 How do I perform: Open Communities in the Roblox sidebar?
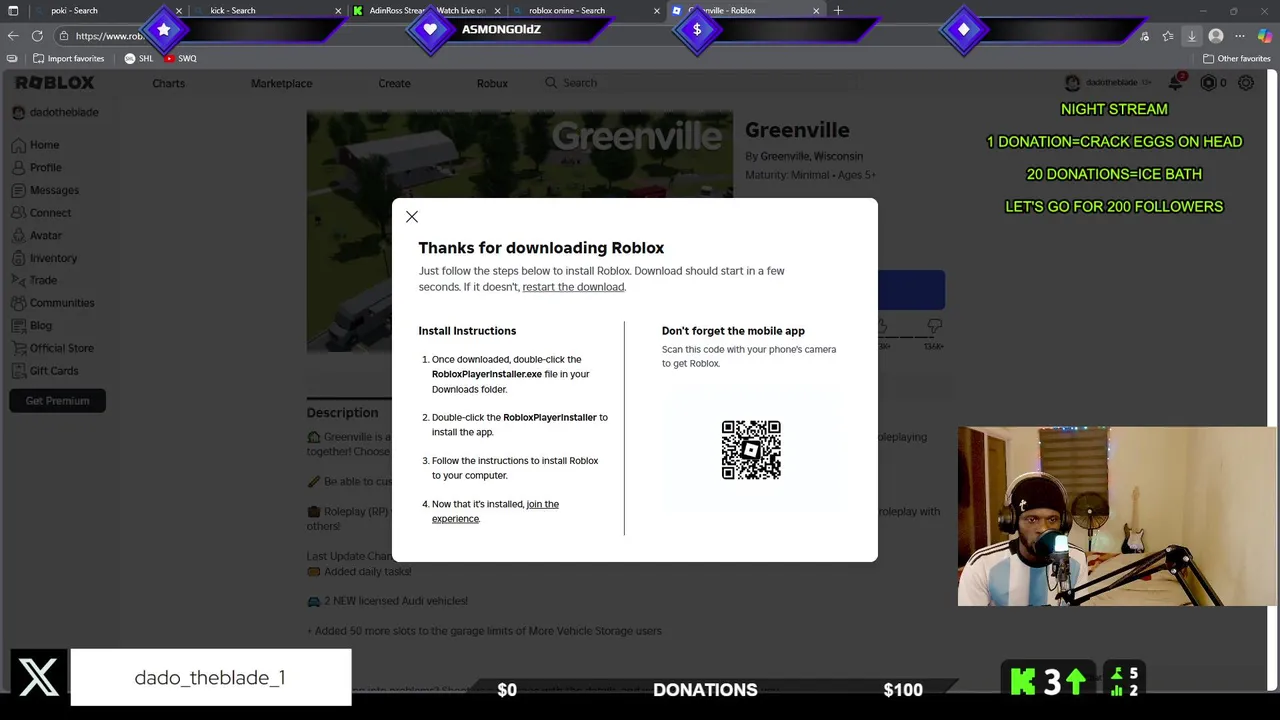click(53, 303)
